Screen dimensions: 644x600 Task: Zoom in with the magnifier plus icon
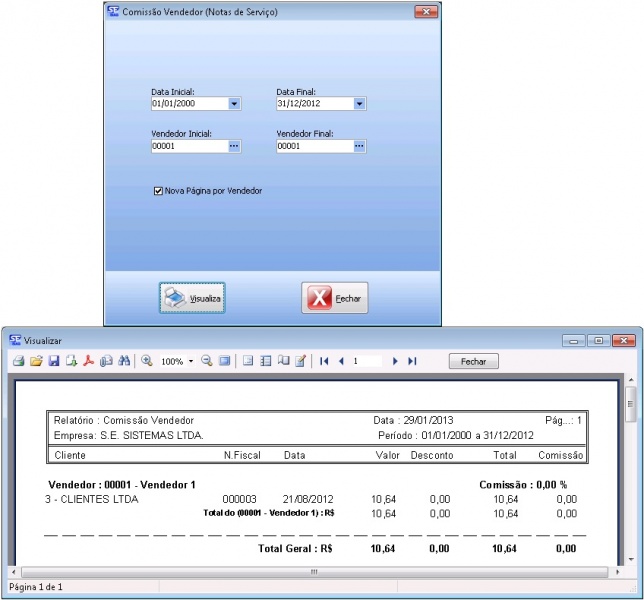coord(146,361)
